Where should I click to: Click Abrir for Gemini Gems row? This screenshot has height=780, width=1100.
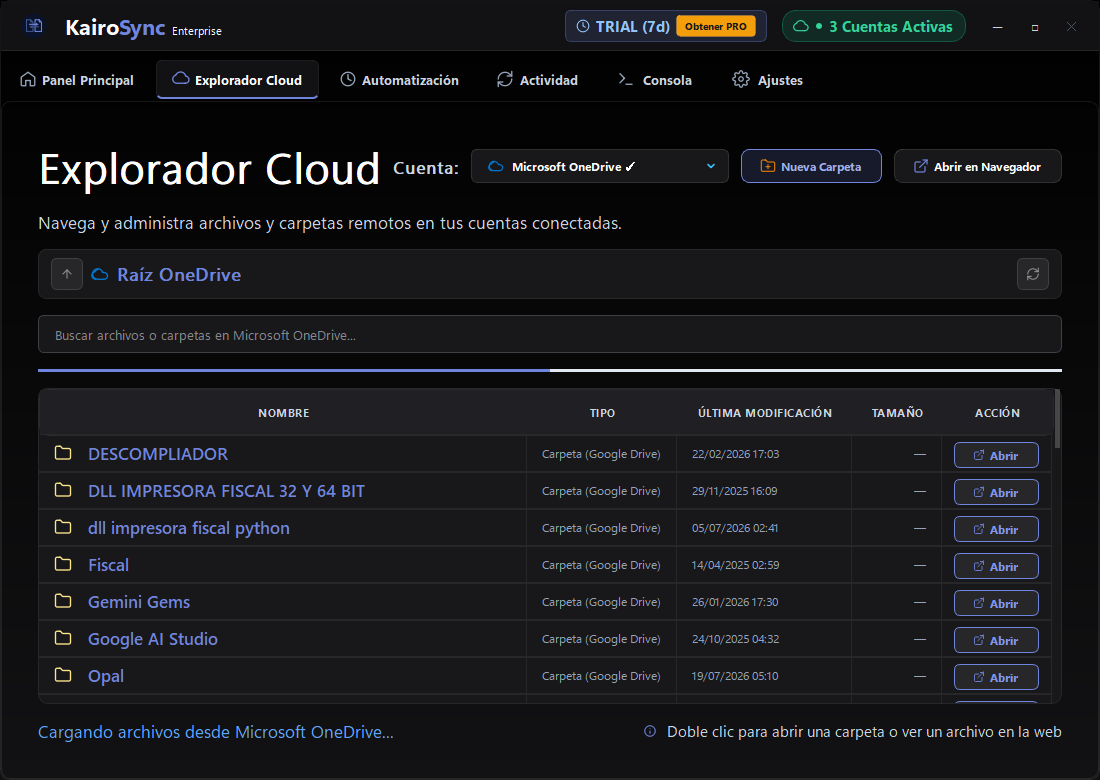point(996,603)
